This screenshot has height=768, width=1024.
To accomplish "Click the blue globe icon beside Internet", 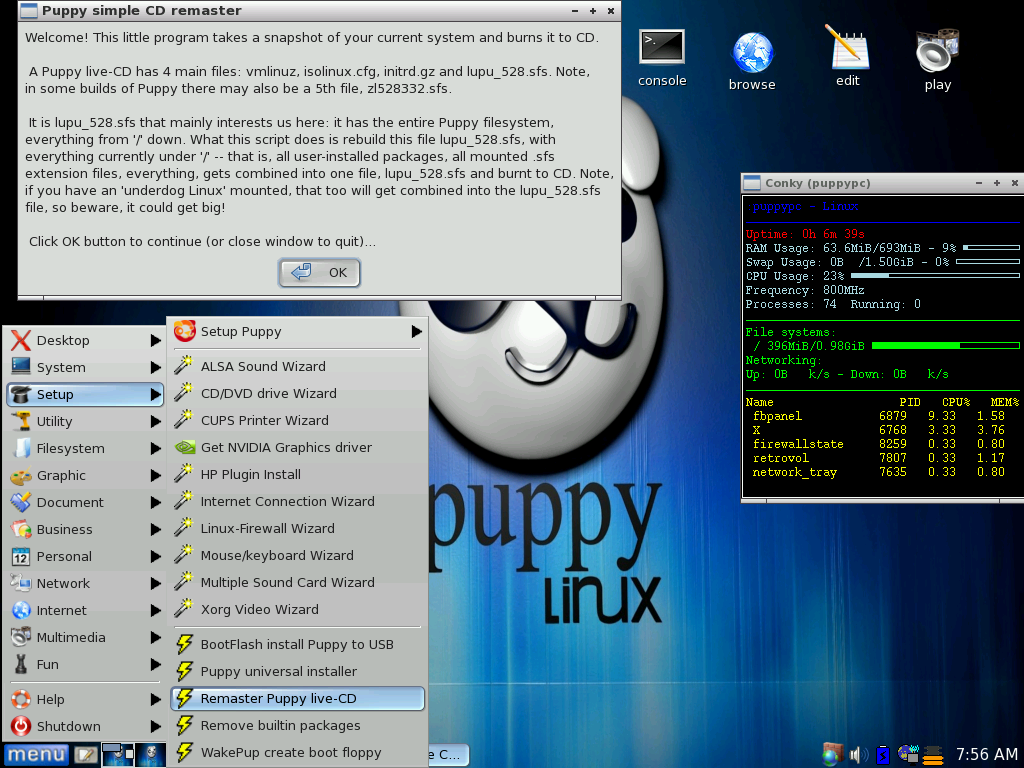I will [x=21, y=610].
